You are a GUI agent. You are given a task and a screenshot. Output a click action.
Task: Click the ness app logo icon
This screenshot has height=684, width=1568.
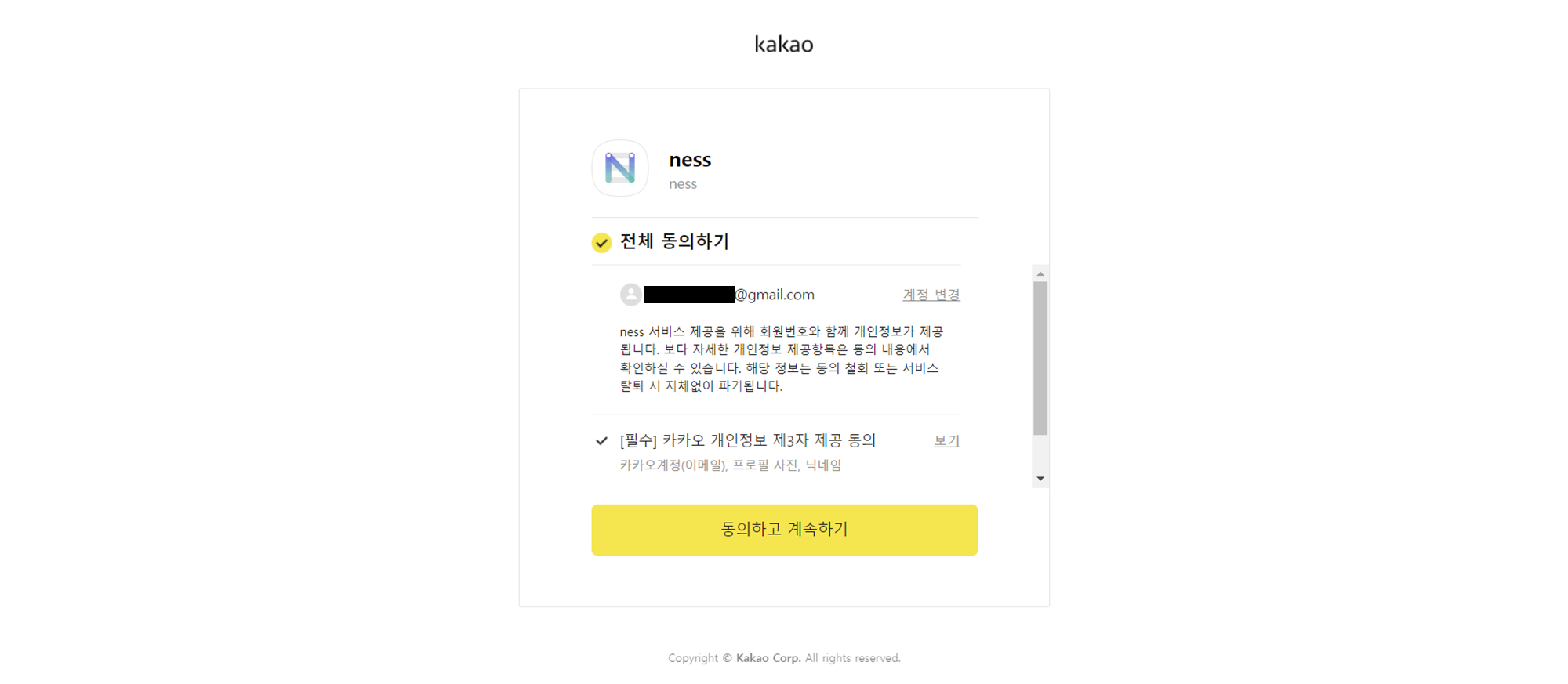619,168
